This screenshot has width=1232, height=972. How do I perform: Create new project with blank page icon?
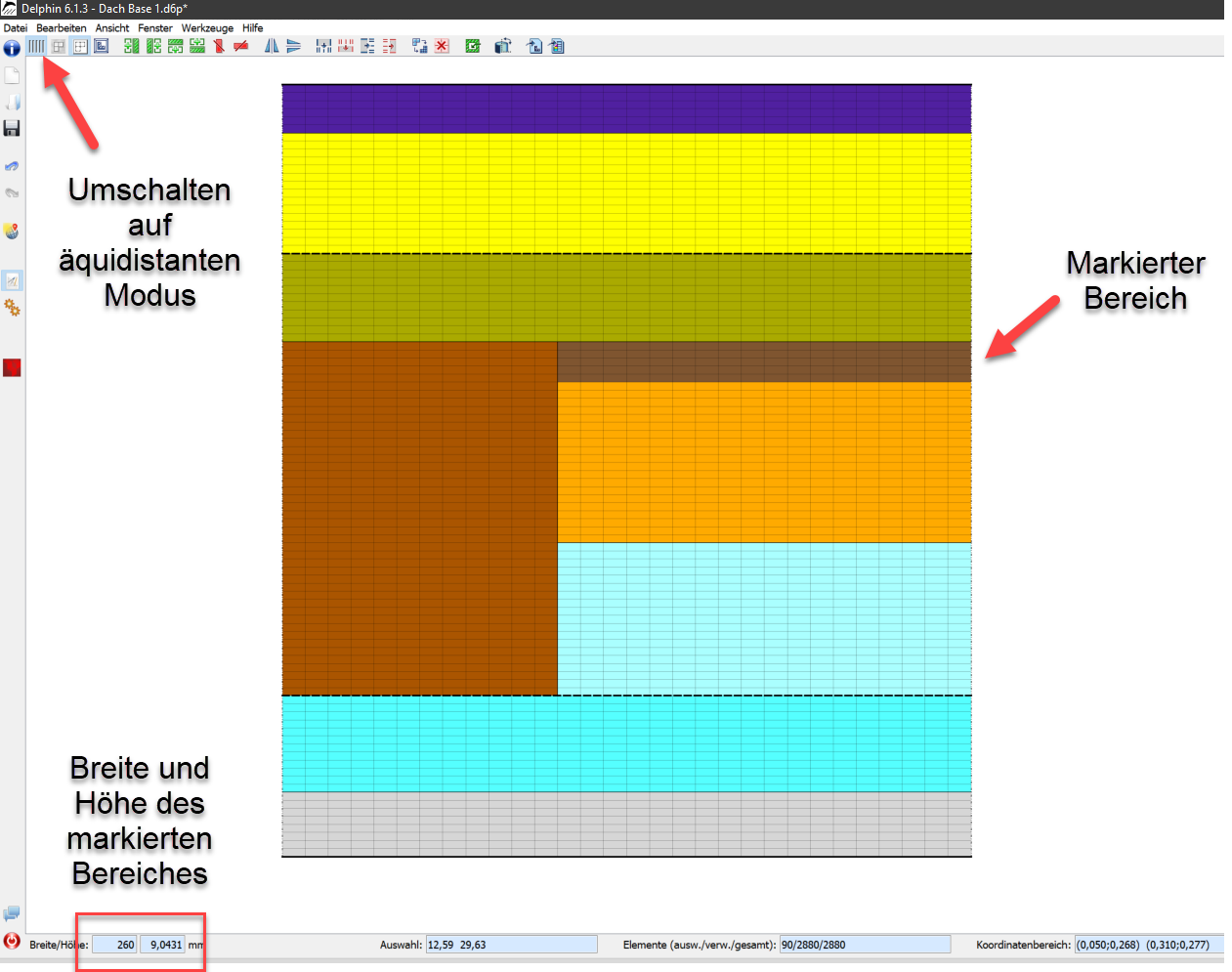(12, 75)
